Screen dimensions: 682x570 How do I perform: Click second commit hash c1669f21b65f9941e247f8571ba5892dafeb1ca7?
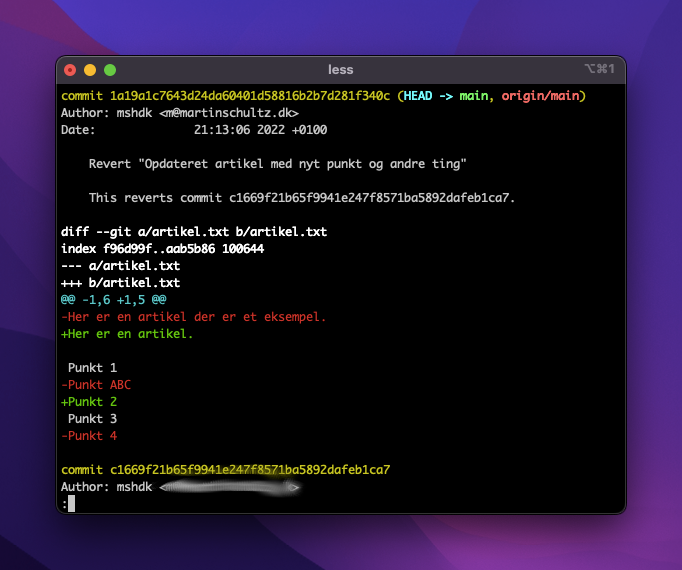[250, 470]
